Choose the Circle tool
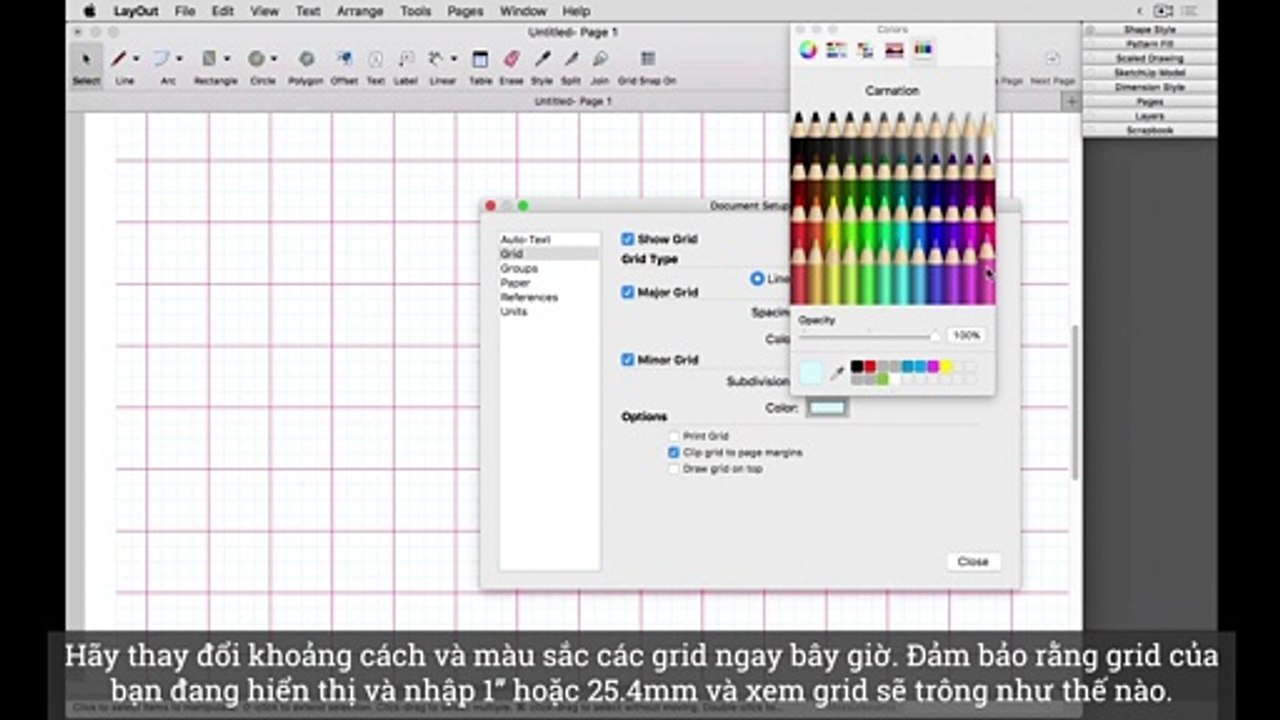The height and width of the screenshot is (720, 1280). point(256,59)
